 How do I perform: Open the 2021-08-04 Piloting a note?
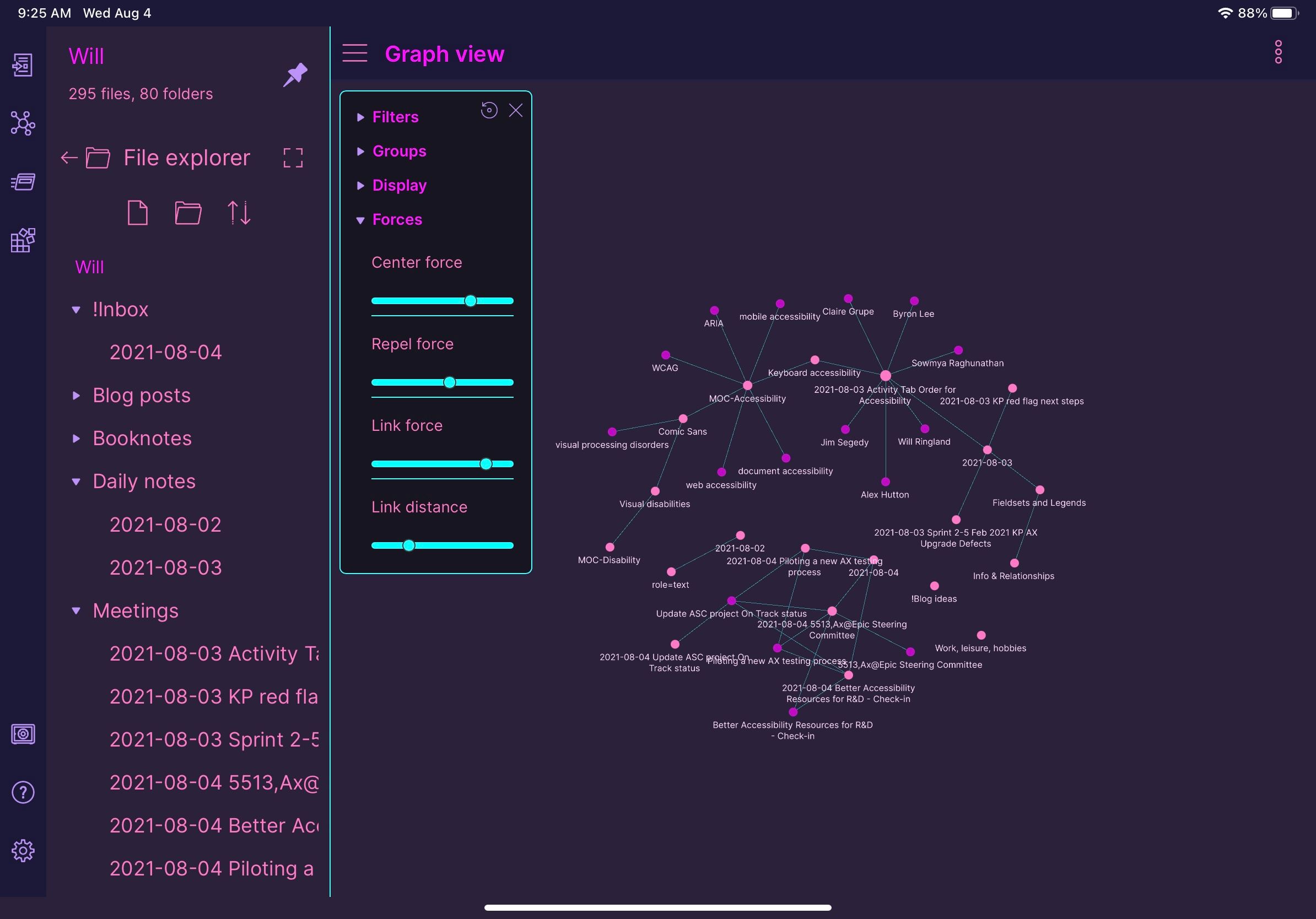point(212,868)
